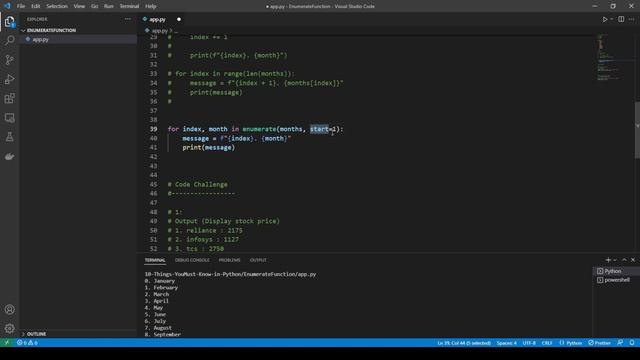
Task: Maximize the terminal panel size
Action: pos(624,260)
